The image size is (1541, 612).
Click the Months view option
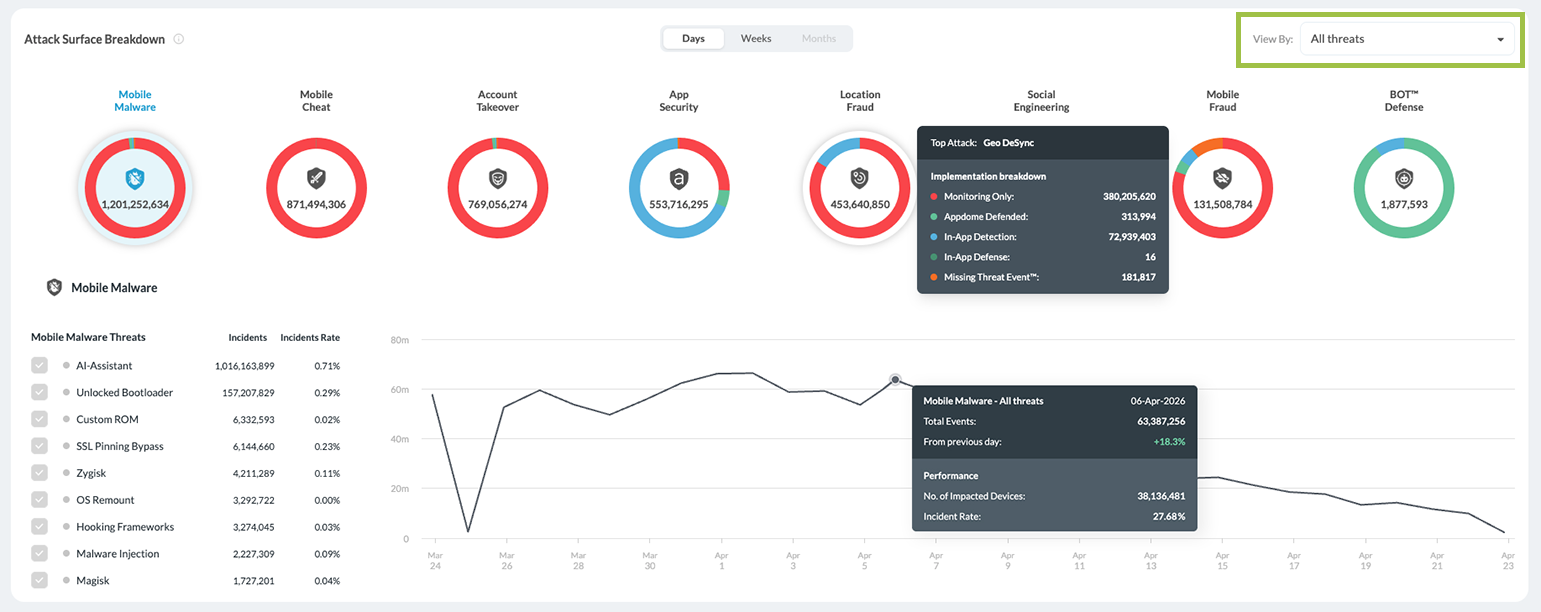(x=819, y=39)
